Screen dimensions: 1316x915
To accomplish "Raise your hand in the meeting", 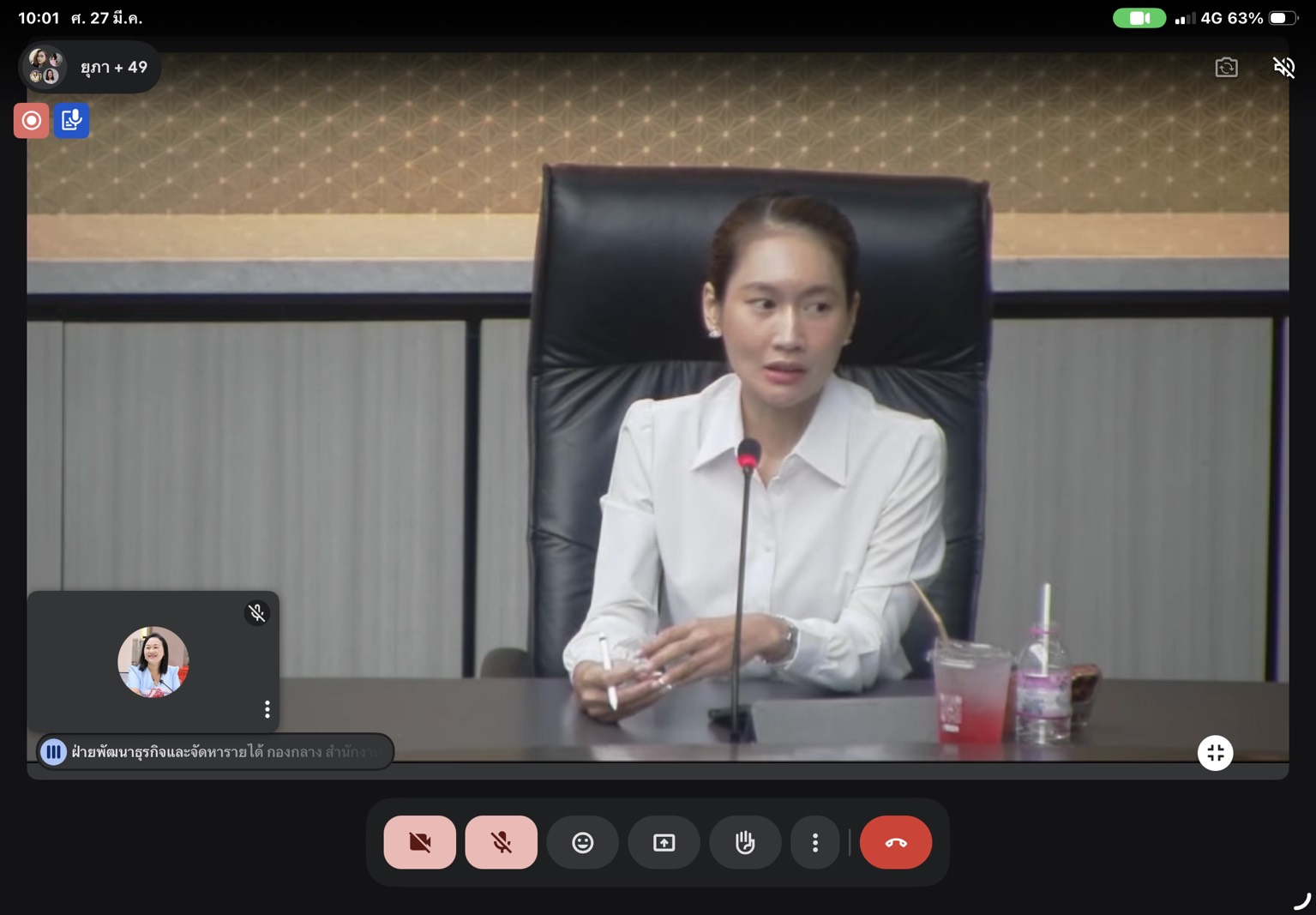I will coord(745,842).
